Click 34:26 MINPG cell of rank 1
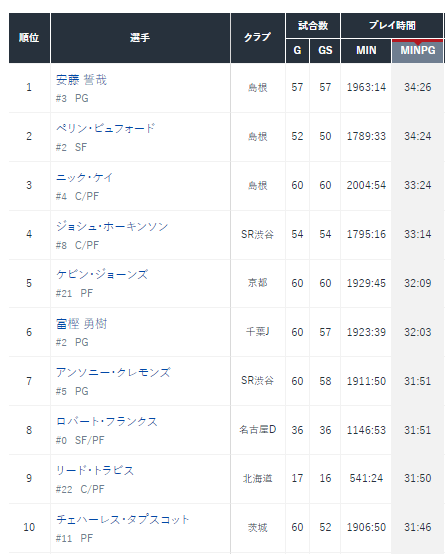Viewport: 445px width, 554px height. pos(417,87)
